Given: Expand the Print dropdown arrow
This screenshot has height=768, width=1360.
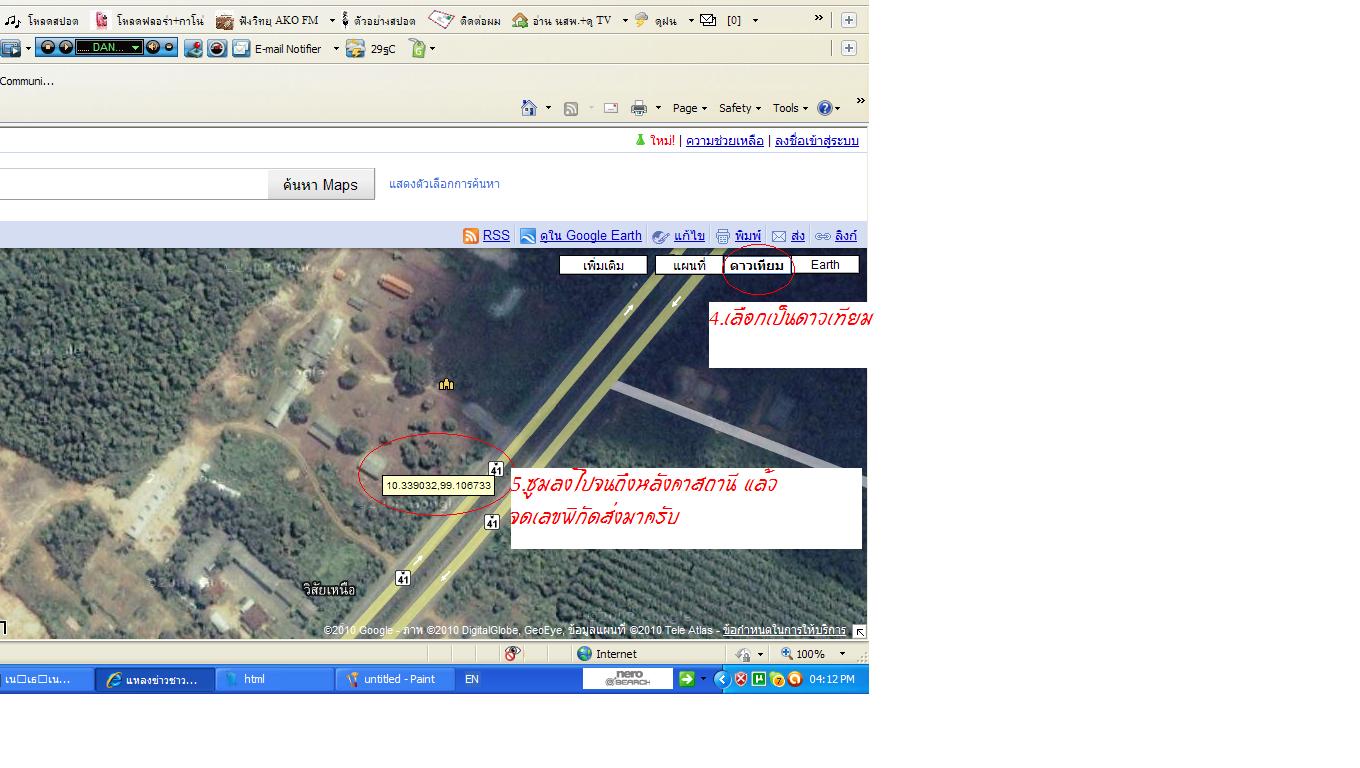Looking at the screenshot, I should pyautogui.click(x=658, y=108).
